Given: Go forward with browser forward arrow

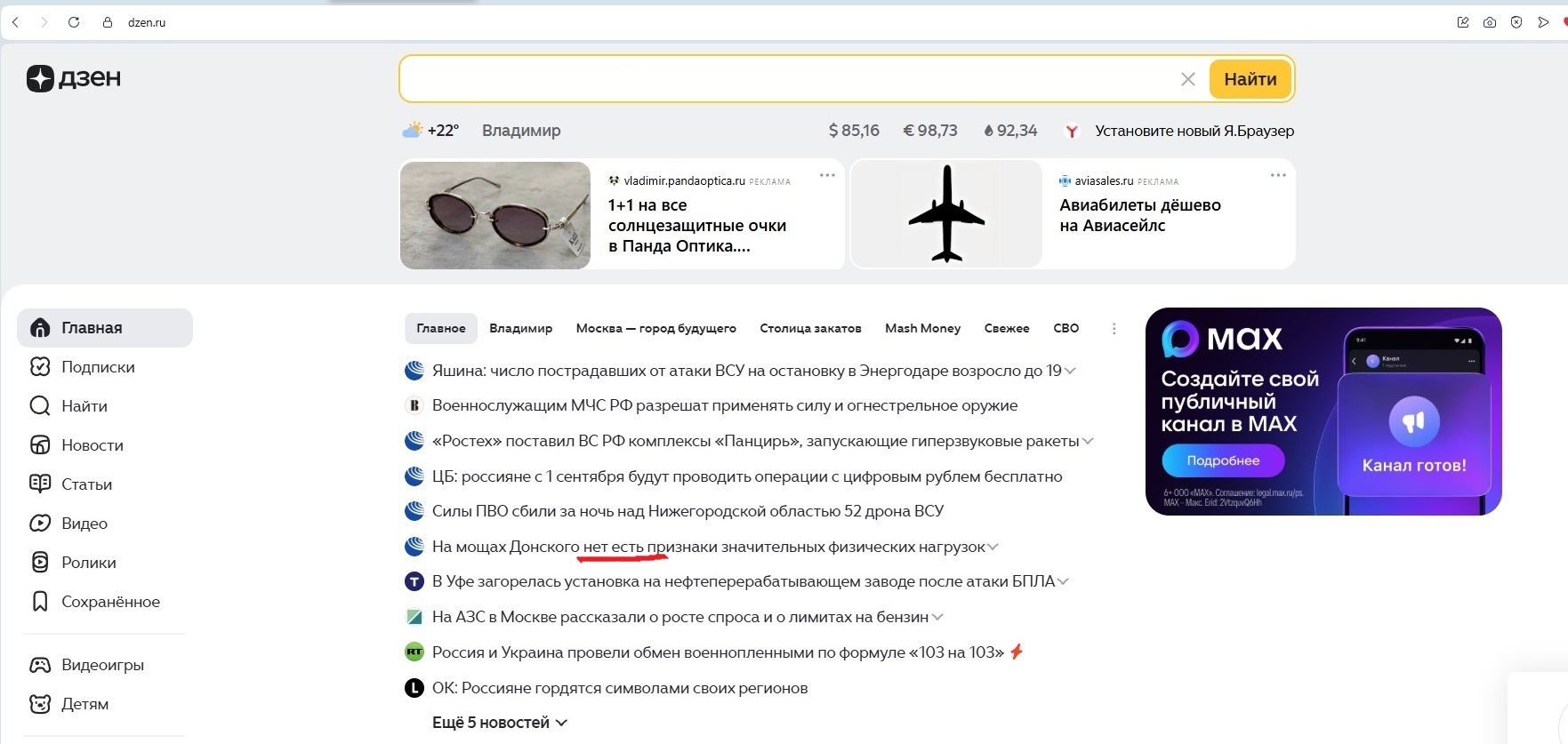Looking at the screenshot, I should (x=44, y=22).
